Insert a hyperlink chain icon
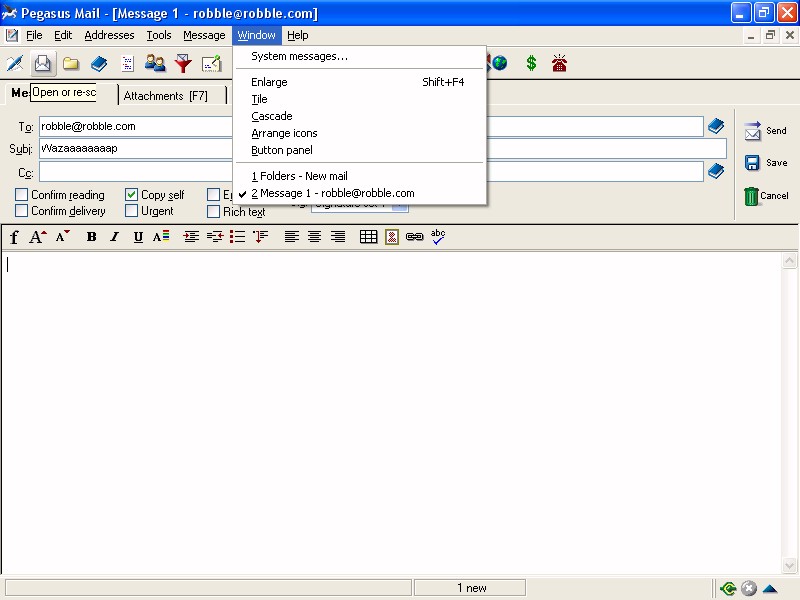 pos(415,237)
